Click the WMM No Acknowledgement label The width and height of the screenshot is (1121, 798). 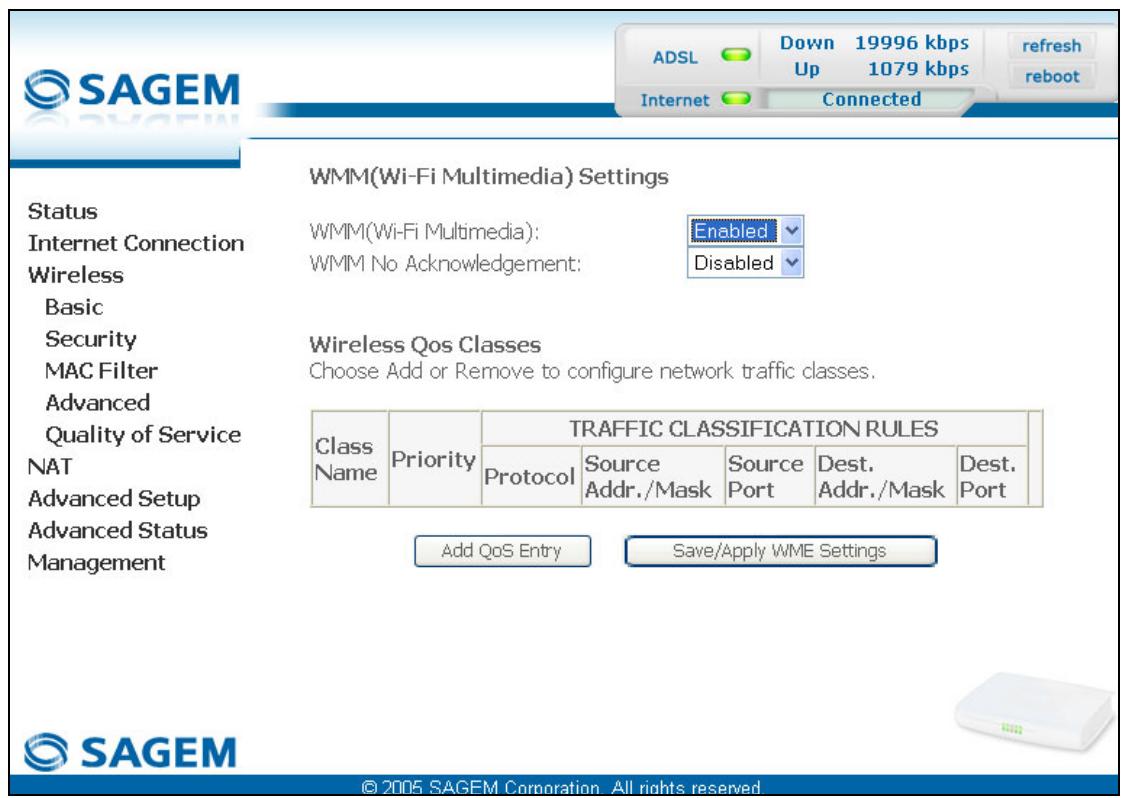tap(445, 264)
